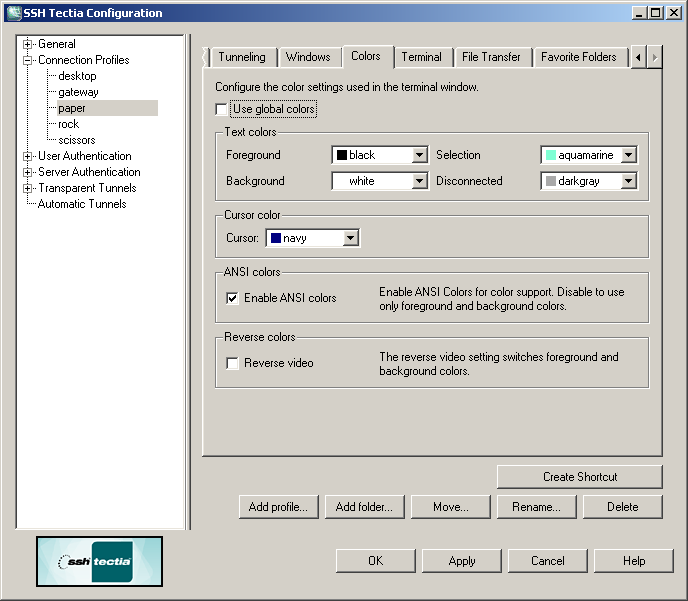Select the Transparent Tunnels tree label
Image resolution: width=688 pixels, height=601 pixels.
click(x=87, y=188)
